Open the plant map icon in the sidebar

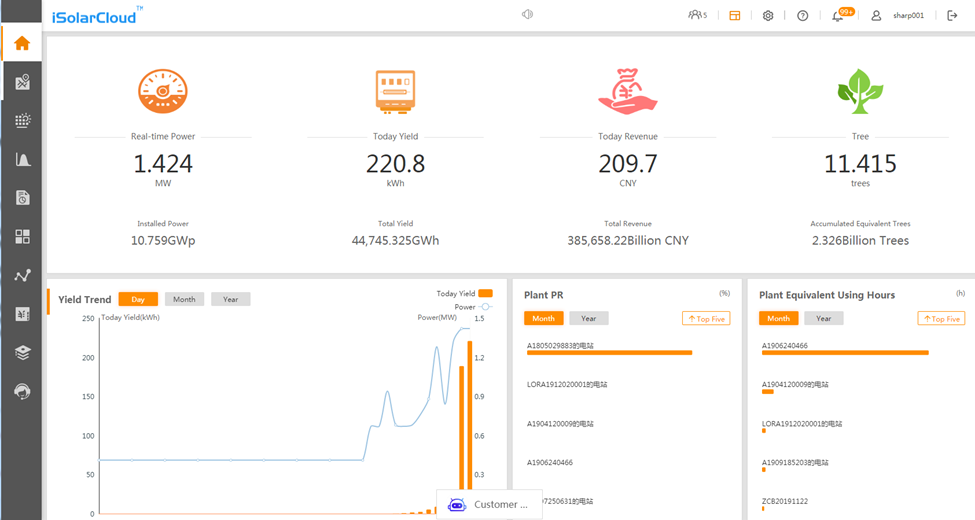point(22,82)
